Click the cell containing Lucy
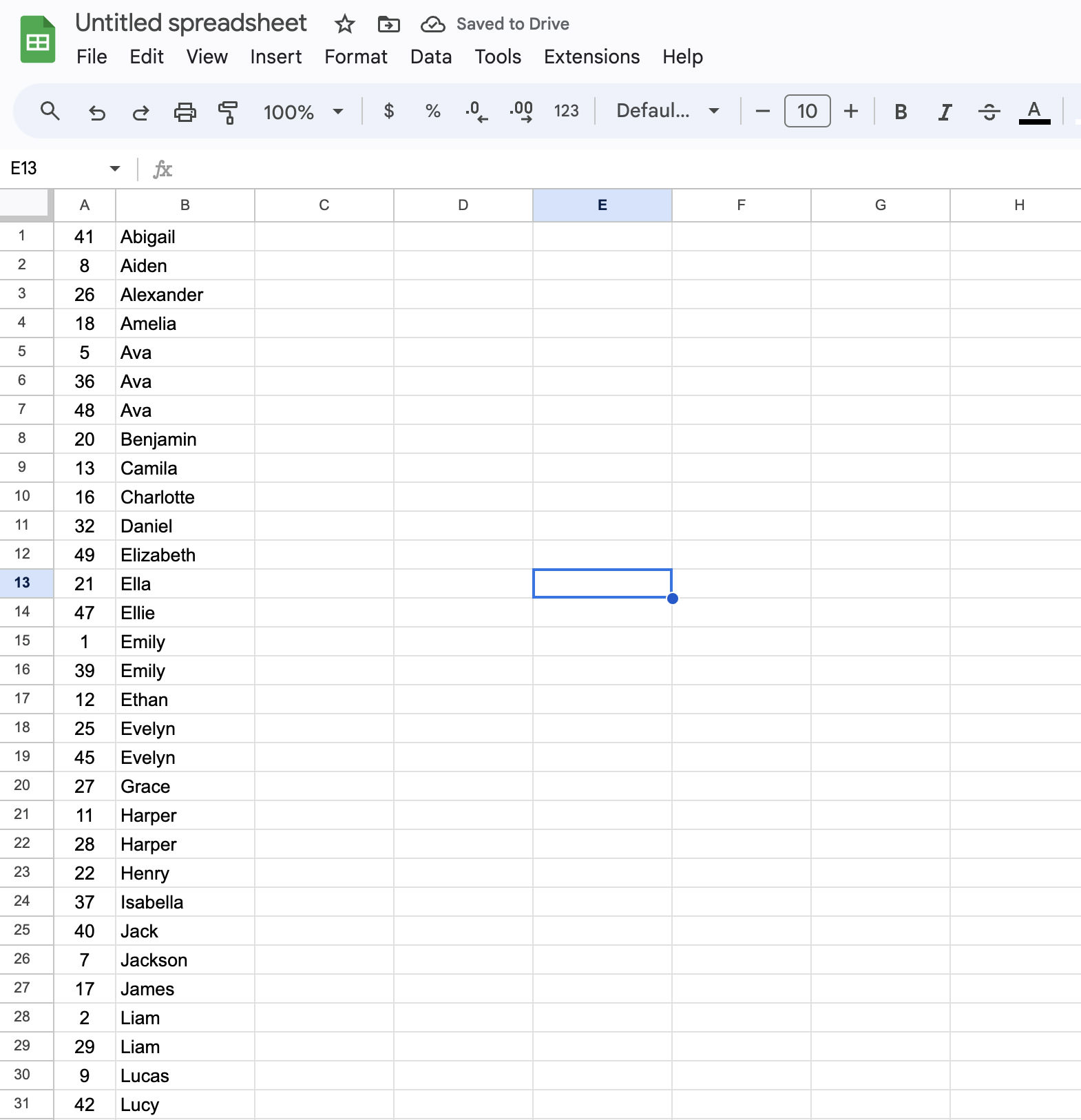The image size is (1081, 1120). (185, 1105)
